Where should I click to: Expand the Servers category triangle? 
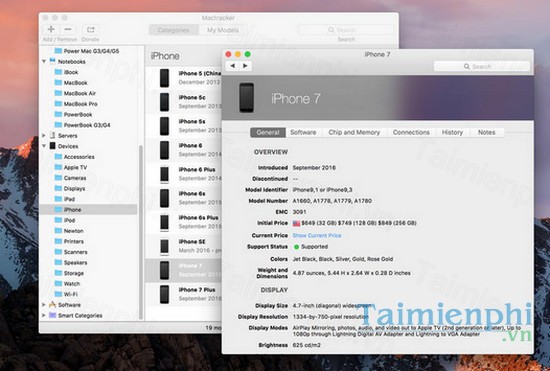point(44,135)
